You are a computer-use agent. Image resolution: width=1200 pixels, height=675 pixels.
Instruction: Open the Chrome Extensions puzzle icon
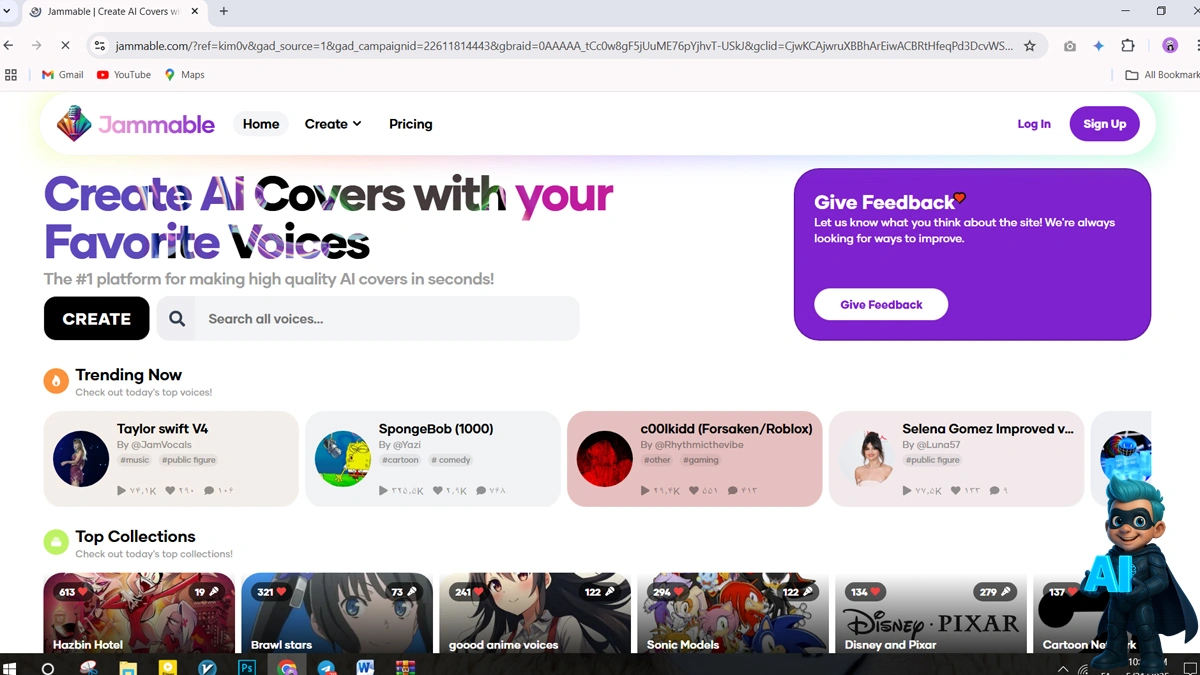[1128, 46]
